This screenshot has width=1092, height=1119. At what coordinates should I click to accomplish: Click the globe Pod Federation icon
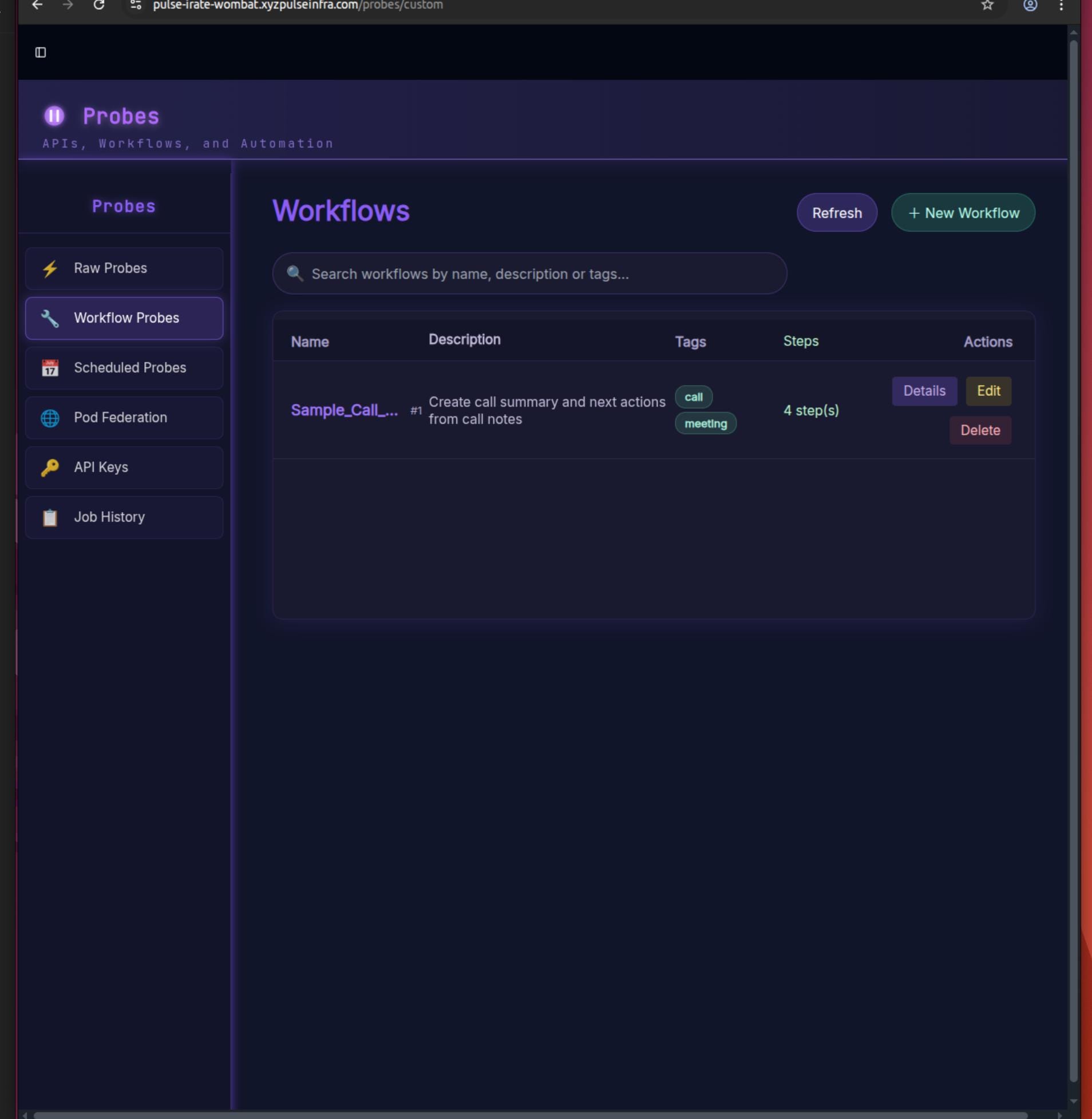(50, 418)
